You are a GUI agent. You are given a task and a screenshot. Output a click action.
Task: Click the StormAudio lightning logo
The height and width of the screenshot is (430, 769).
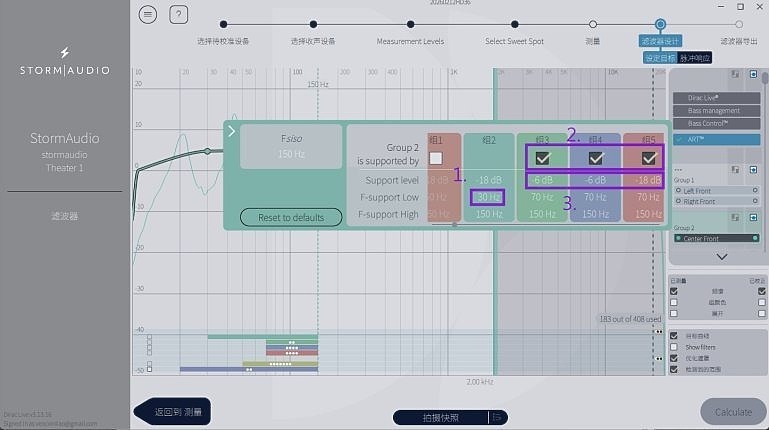click(65, 52)
